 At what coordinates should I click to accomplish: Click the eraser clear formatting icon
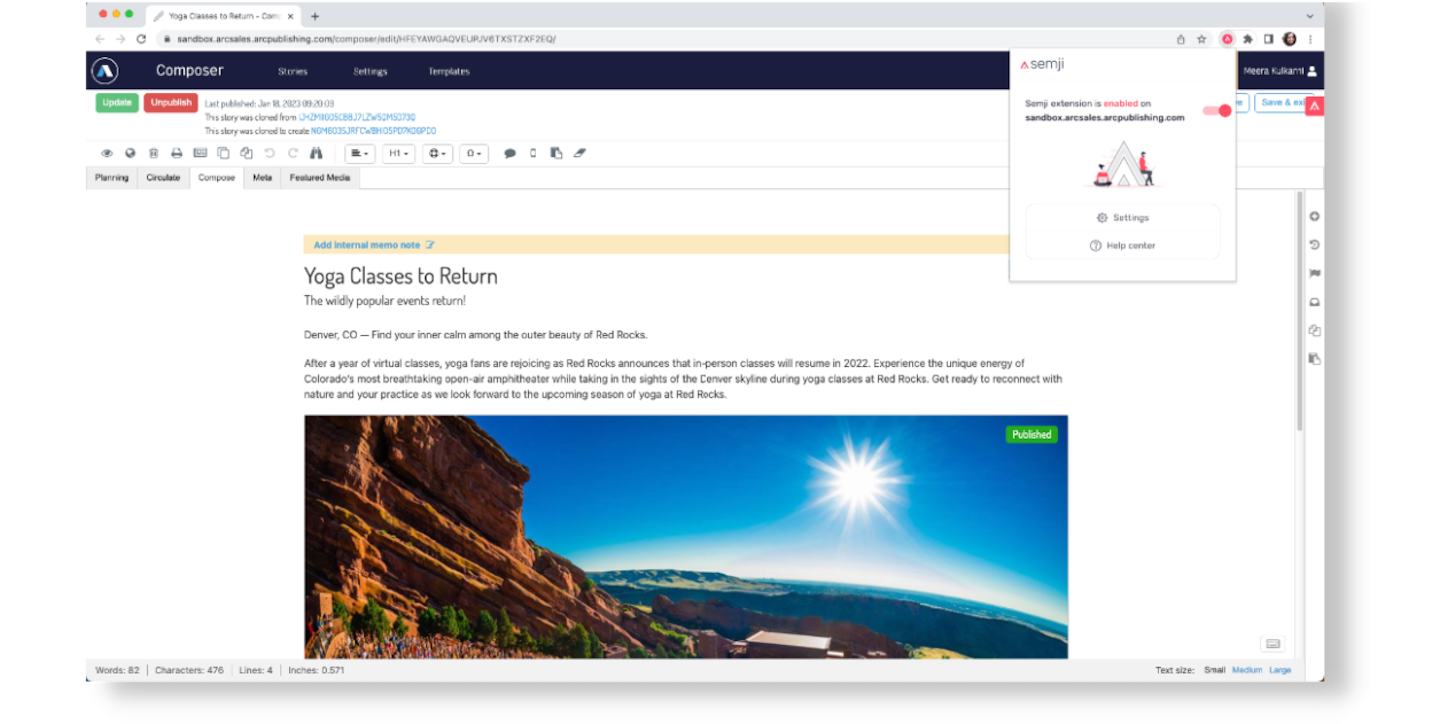(x=580, y=154)
